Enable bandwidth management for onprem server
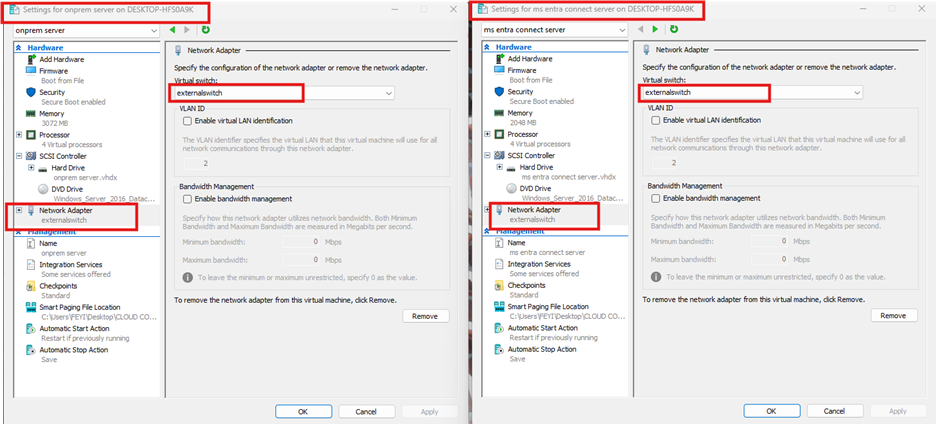936x424 pixels. (x=188, y=199)
